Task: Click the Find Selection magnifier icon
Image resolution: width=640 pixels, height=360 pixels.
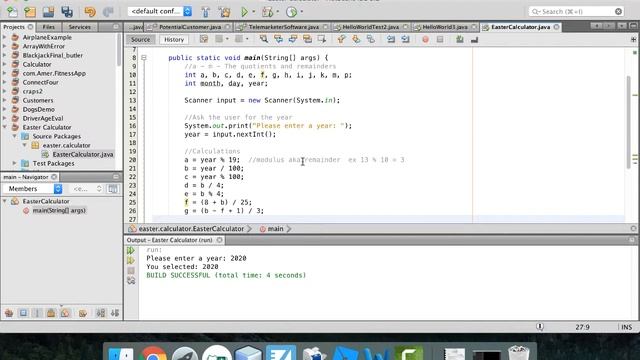Action: (x=264, y=39)
